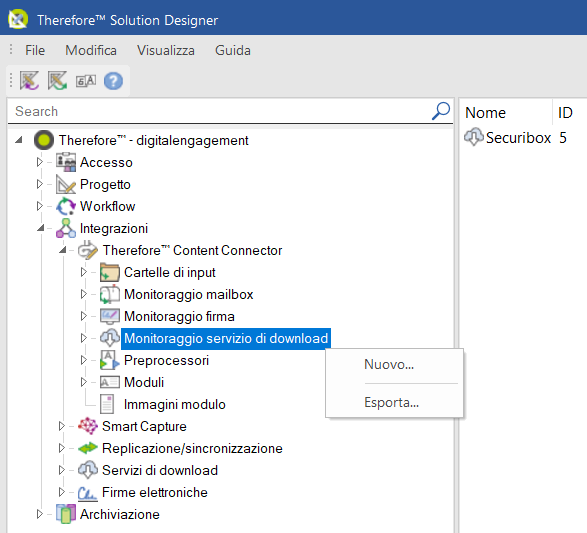
Task: Click the Workflow cycle icon
Action: point(66,206)
